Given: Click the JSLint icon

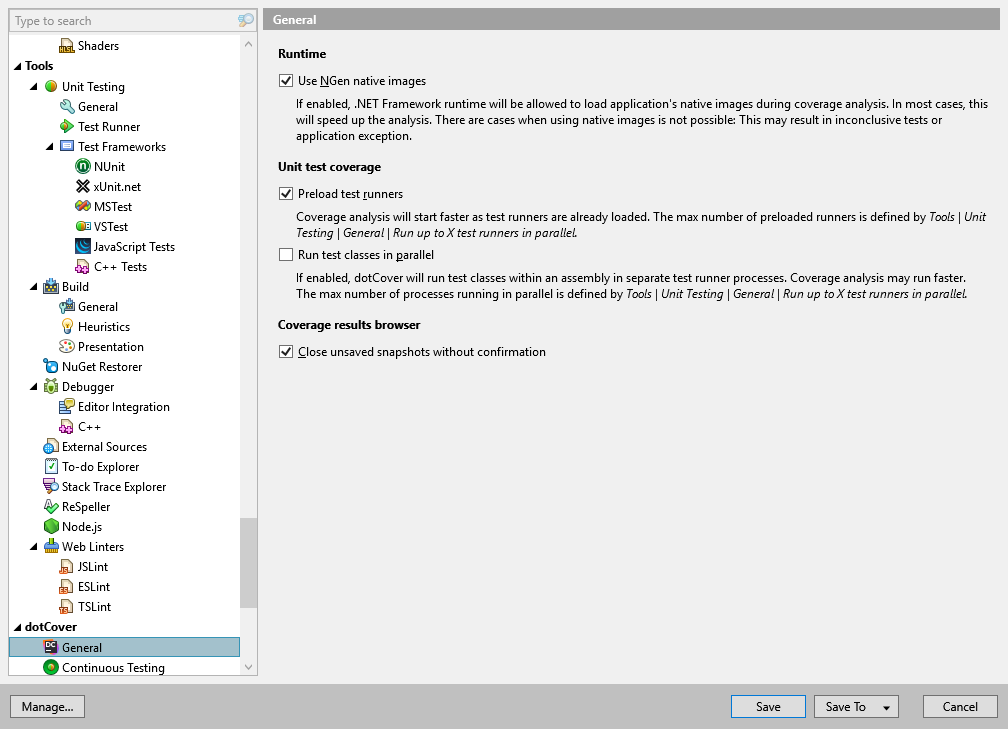Looking at the screenshot, I should [67, 566].
